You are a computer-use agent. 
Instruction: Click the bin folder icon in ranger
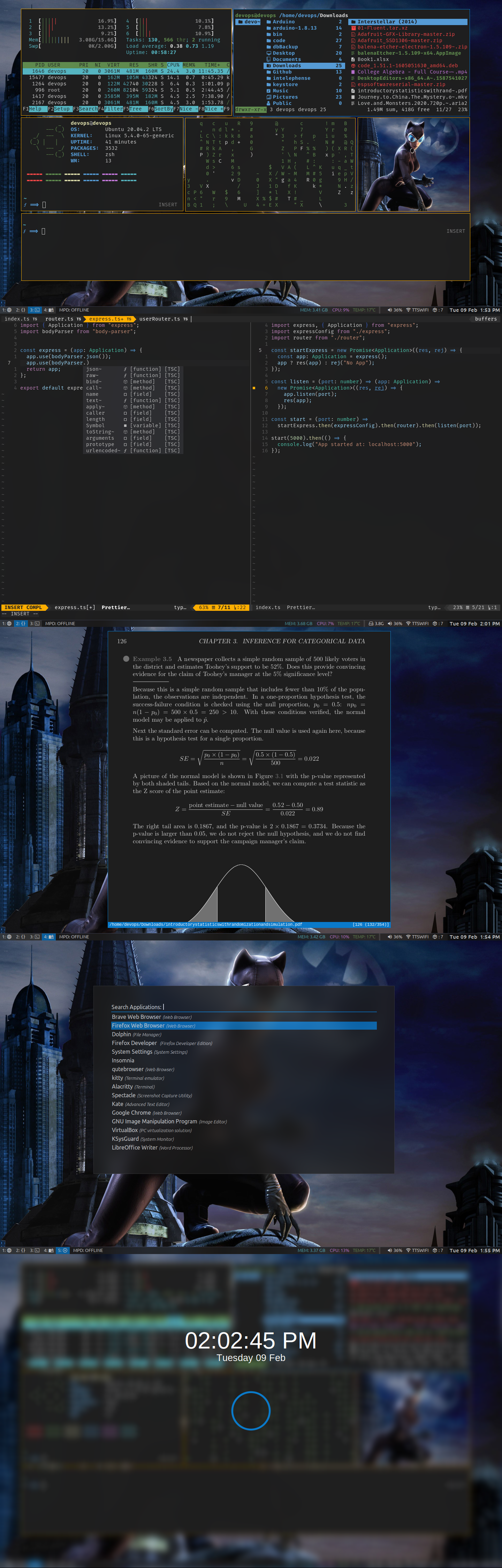click(269, 34)
